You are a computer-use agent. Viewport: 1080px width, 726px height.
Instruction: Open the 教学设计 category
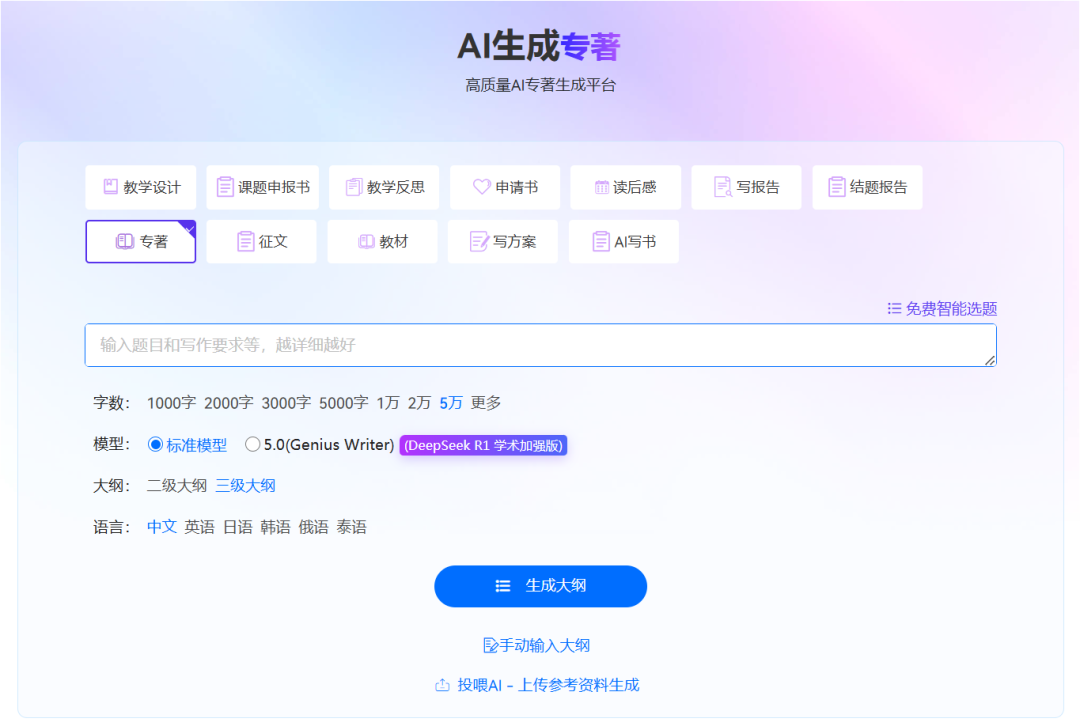tap(141, 187)
